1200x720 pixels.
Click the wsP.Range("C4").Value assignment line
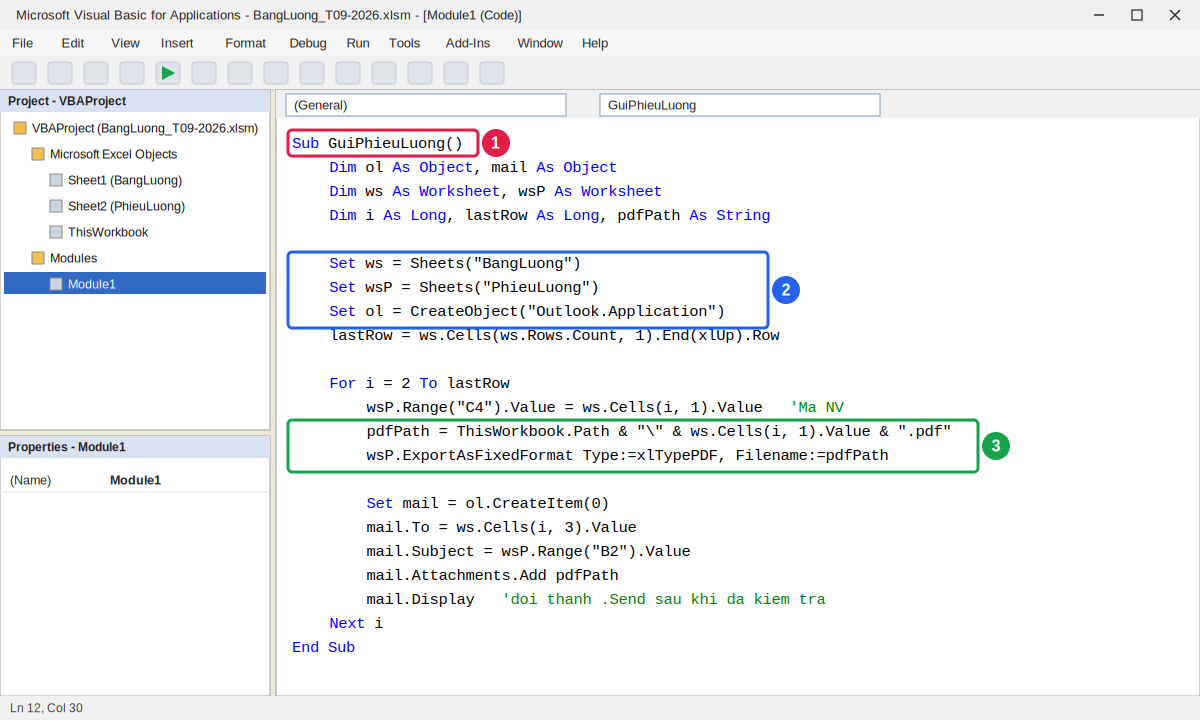point(605,408)
